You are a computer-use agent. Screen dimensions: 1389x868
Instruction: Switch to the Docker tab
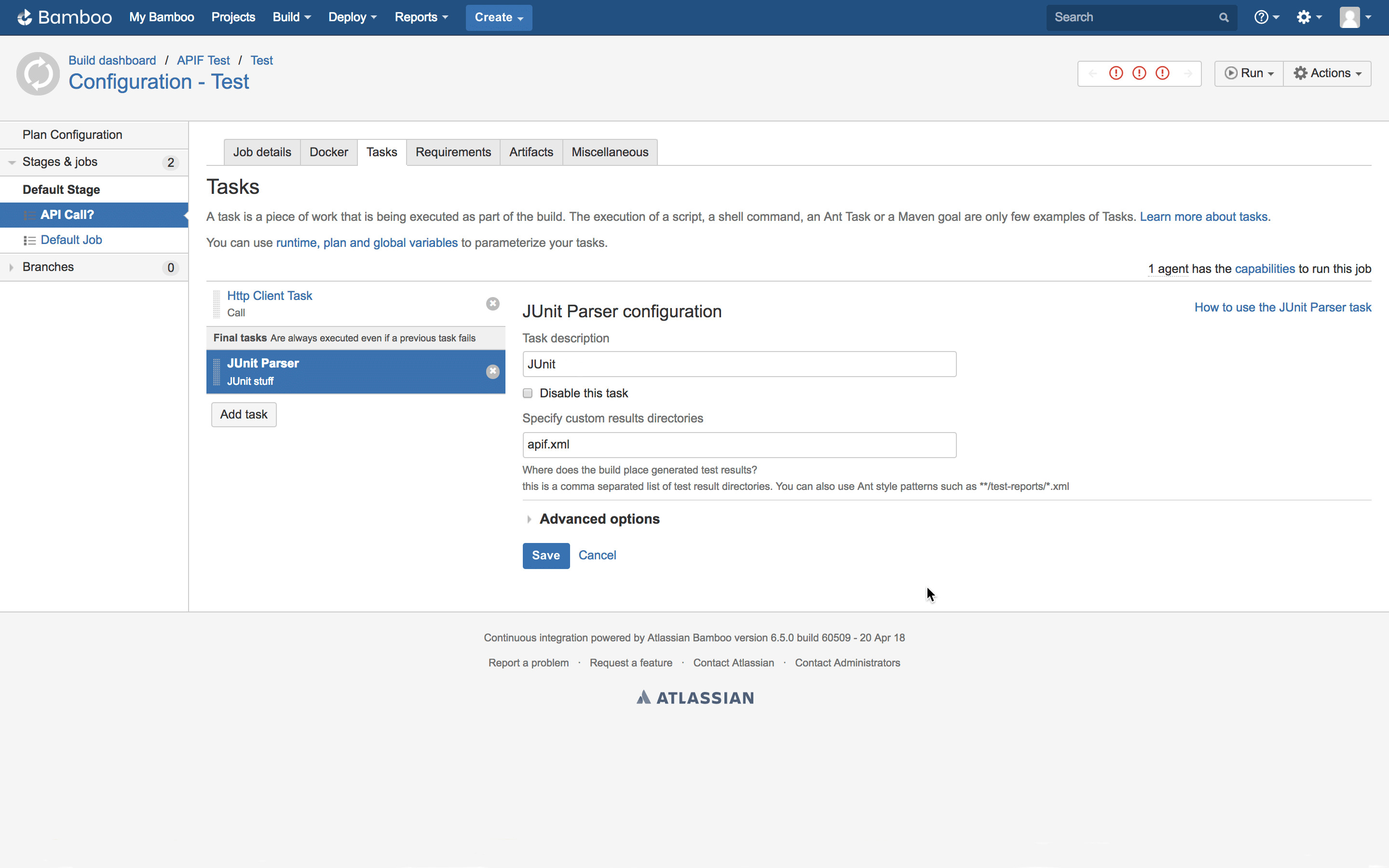[x=329, y=152]
